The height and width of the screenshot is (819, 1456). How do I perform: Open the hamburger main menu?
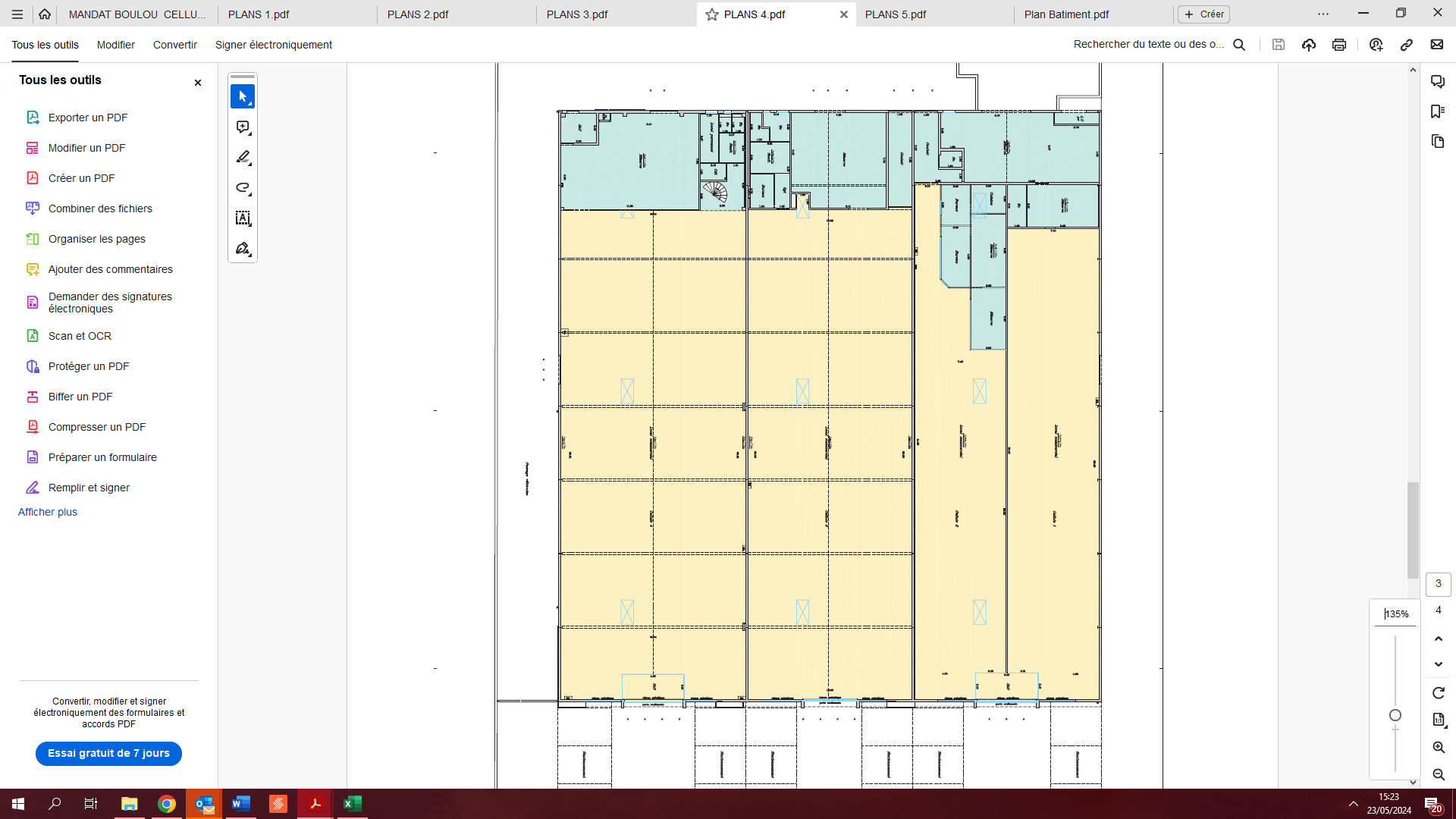[x=17, y=14]
